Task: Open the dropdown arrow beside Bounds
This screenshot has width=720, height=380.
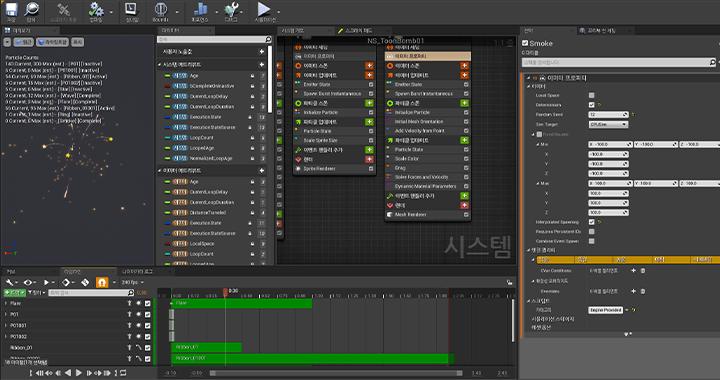Action: click(177, 12)
